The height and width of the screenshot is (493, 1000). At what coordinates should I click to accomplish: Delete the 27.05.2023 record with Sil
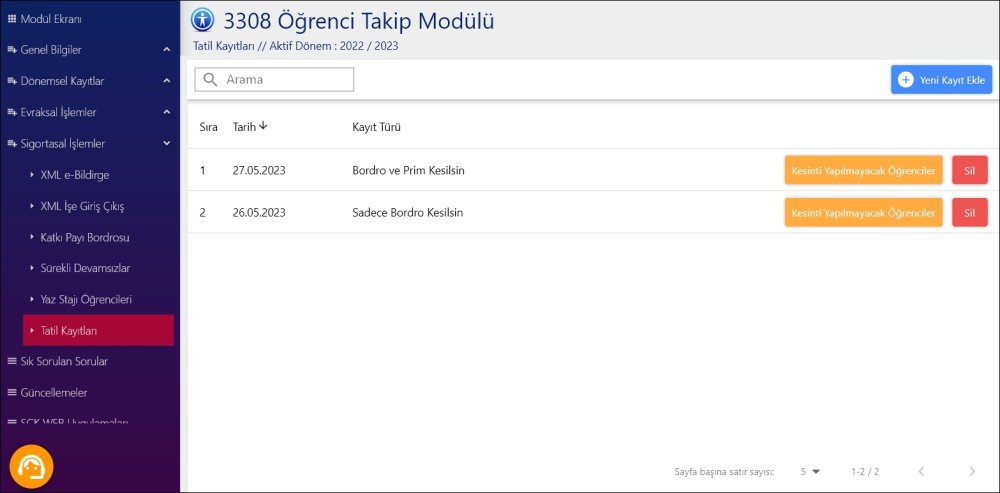tap(969, 170)
